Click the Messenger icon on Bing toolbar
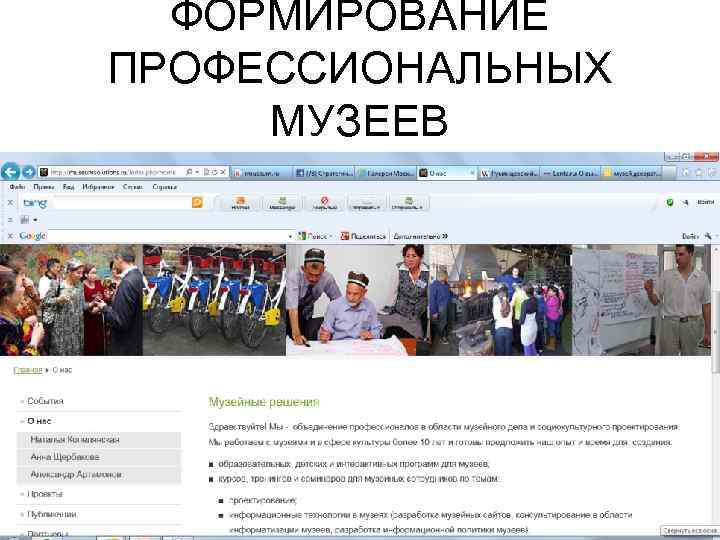The image size is (720, 540). [x=281, y=202]
